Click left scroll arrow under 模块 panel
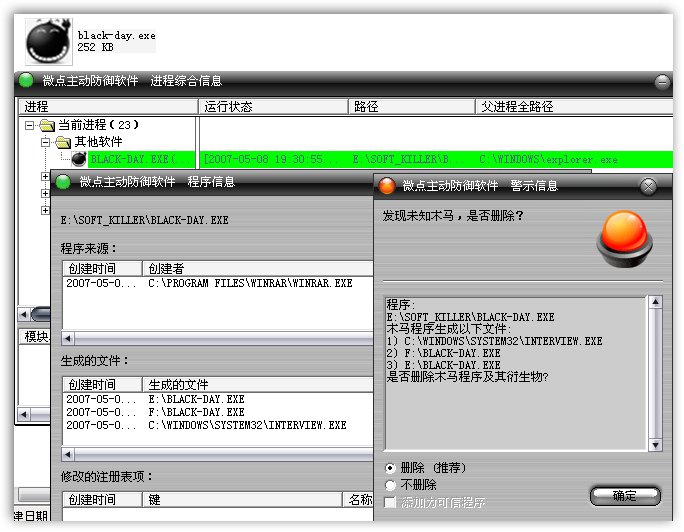This screenshot has height=532, width=684. coord(24,414)
